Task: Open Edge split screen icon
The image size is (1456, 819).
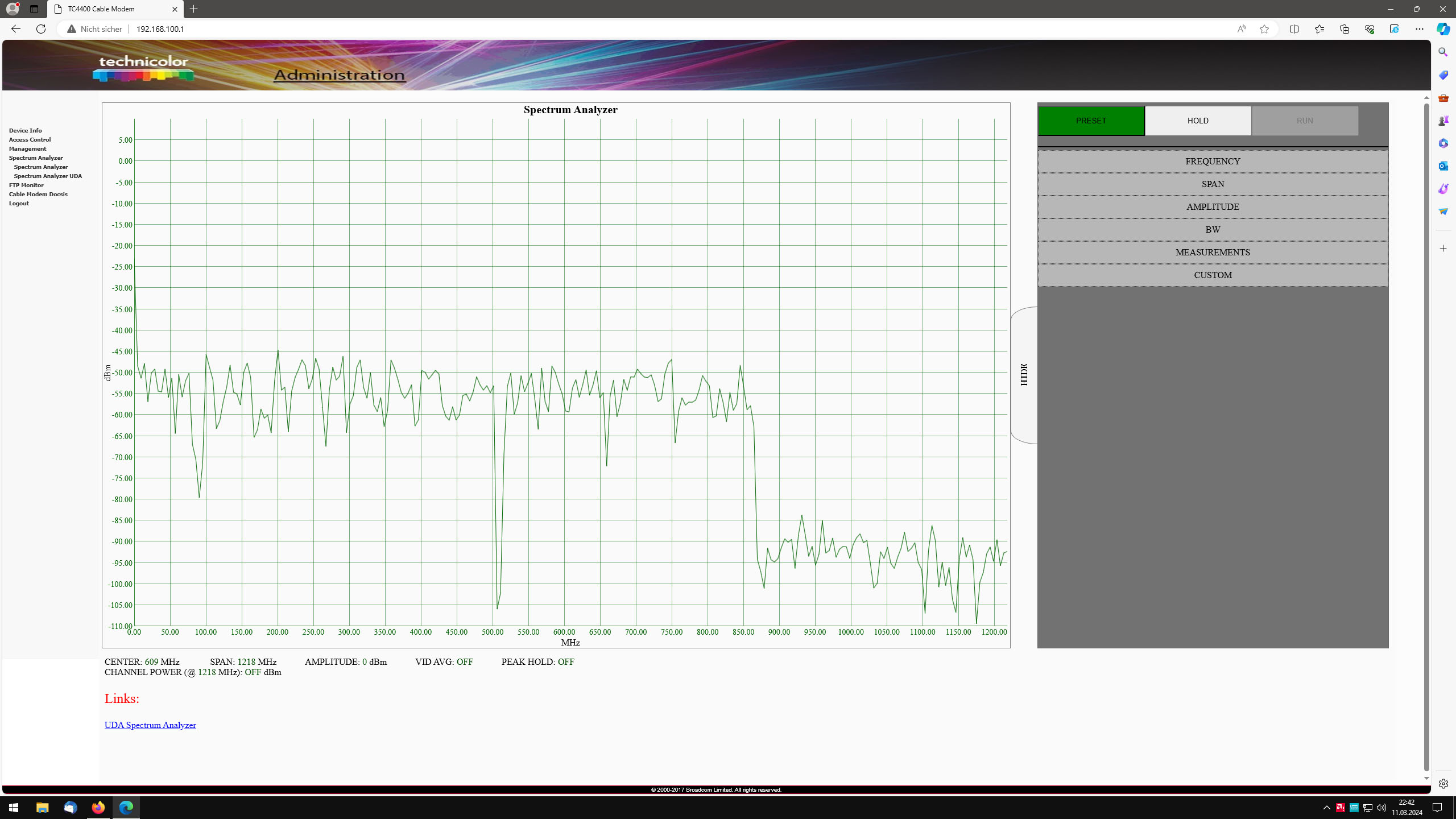Action: tap(1294, 29)
